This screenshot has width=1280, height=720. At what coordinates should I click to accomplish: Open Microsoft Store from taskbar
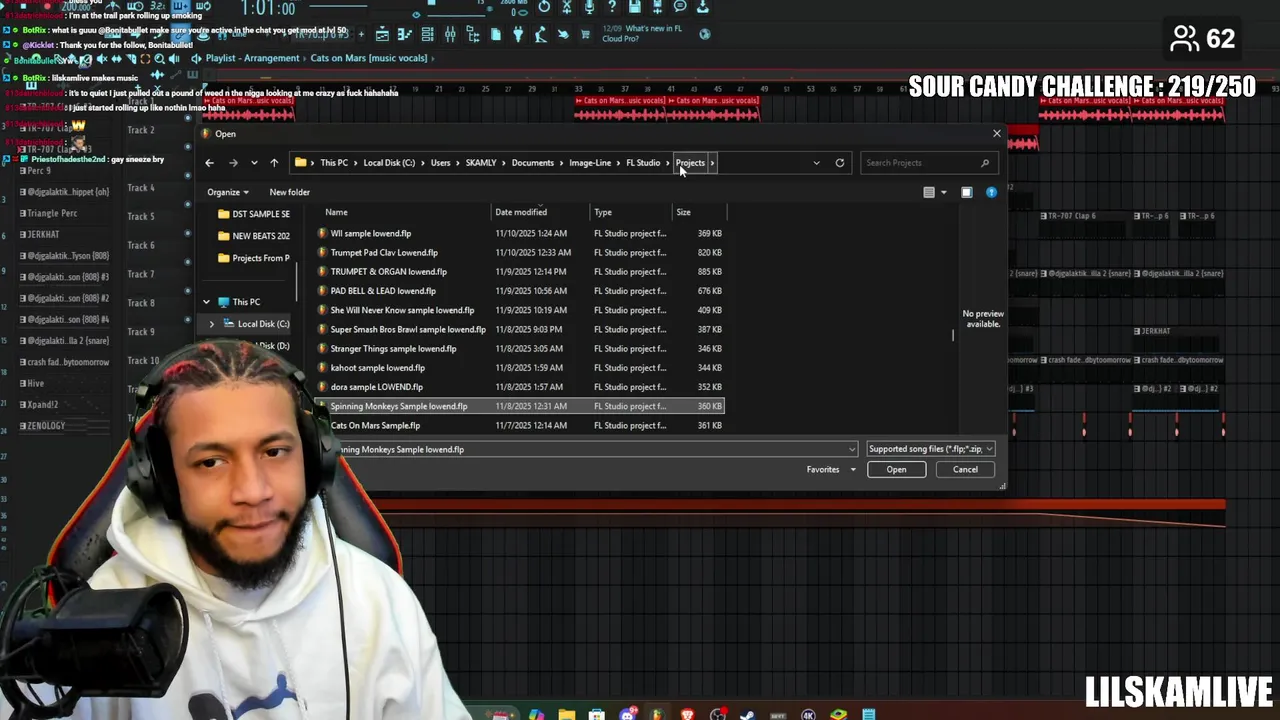point(597,714)
